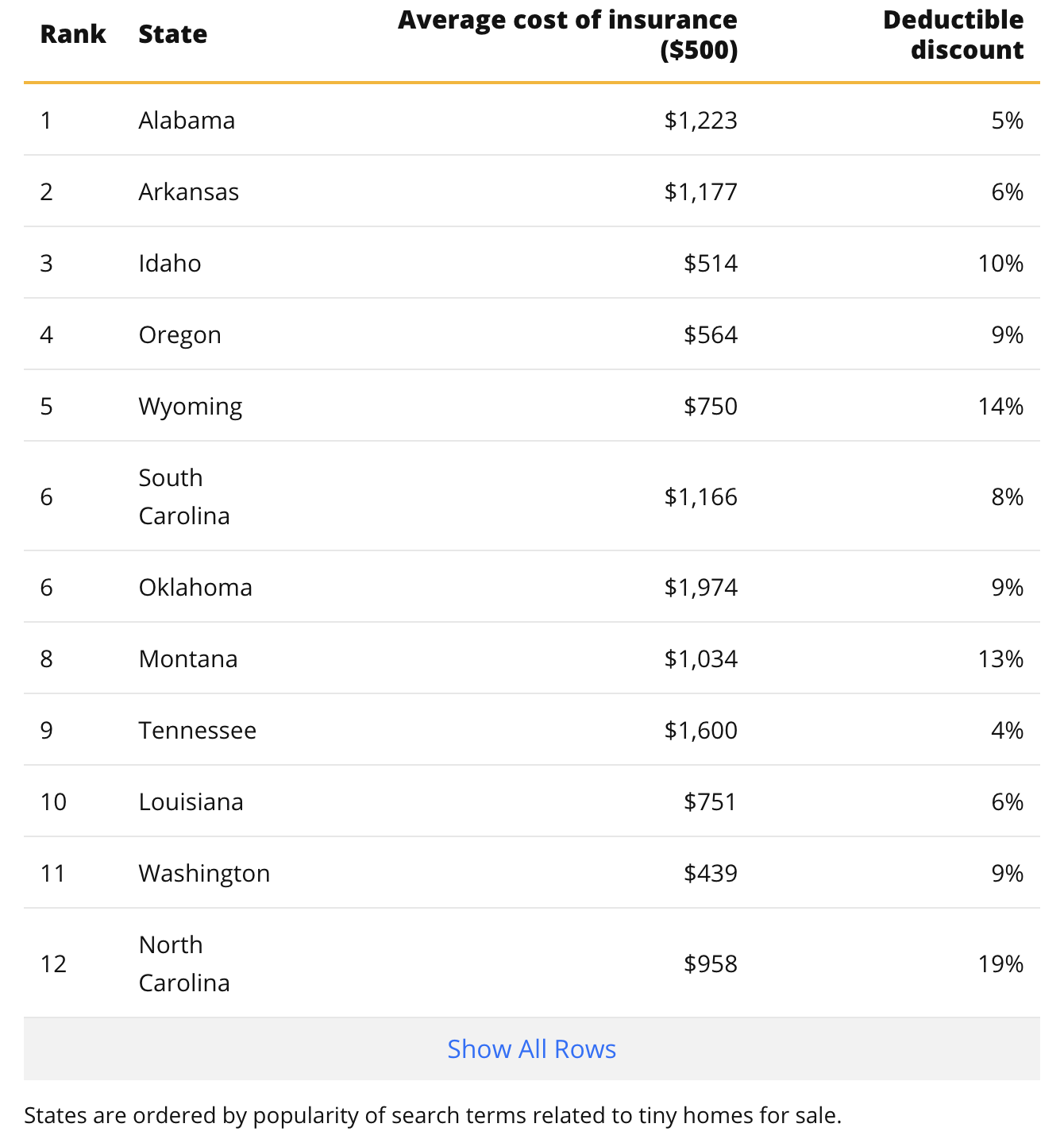This screenshot has height=1139, width=1064.
Task: Select the Arkansas row state name
Action: pos(188,191)
